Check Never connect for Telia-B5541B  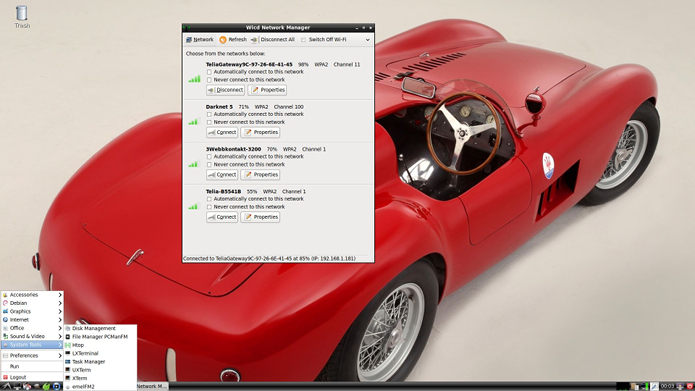[209, 207]
